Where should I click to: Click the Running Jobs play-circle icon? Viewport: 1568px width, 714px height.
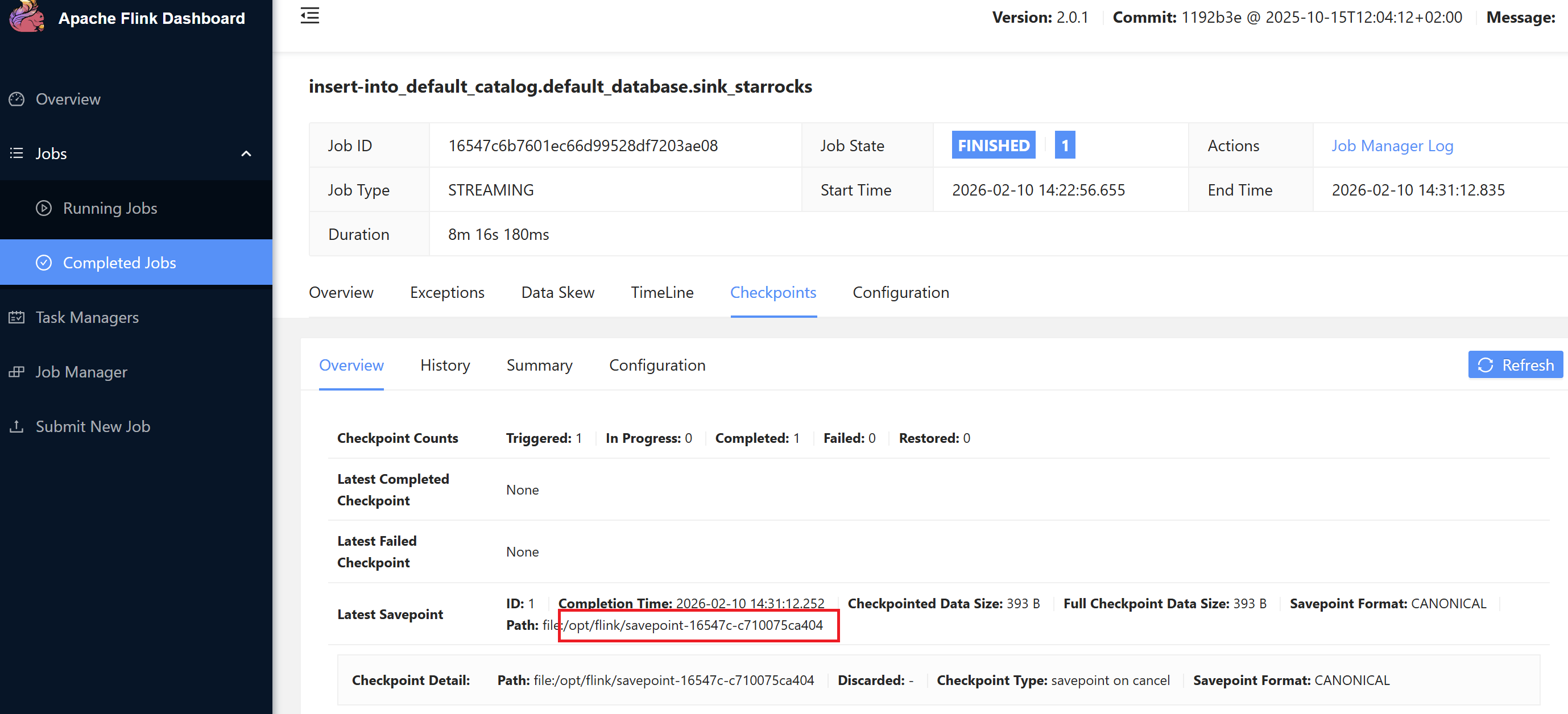[x=44, y=208]
